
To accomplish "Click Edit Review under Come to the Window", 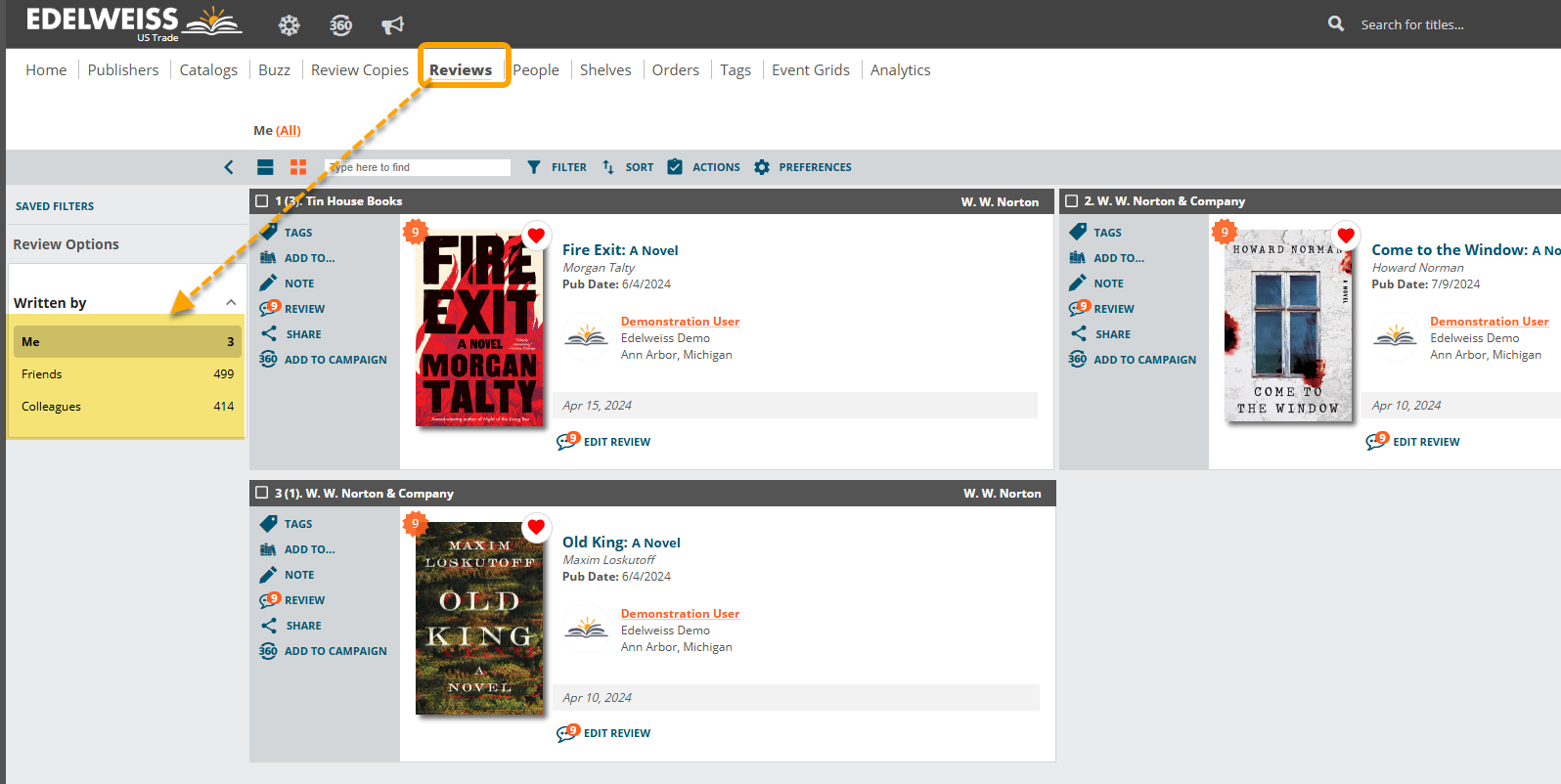I will [1426, 442].
